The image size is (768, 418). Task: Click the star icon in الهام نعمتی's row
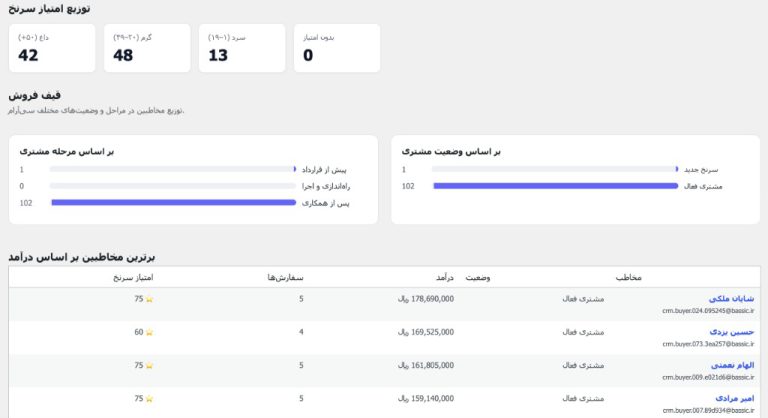[x=149, y=366]
